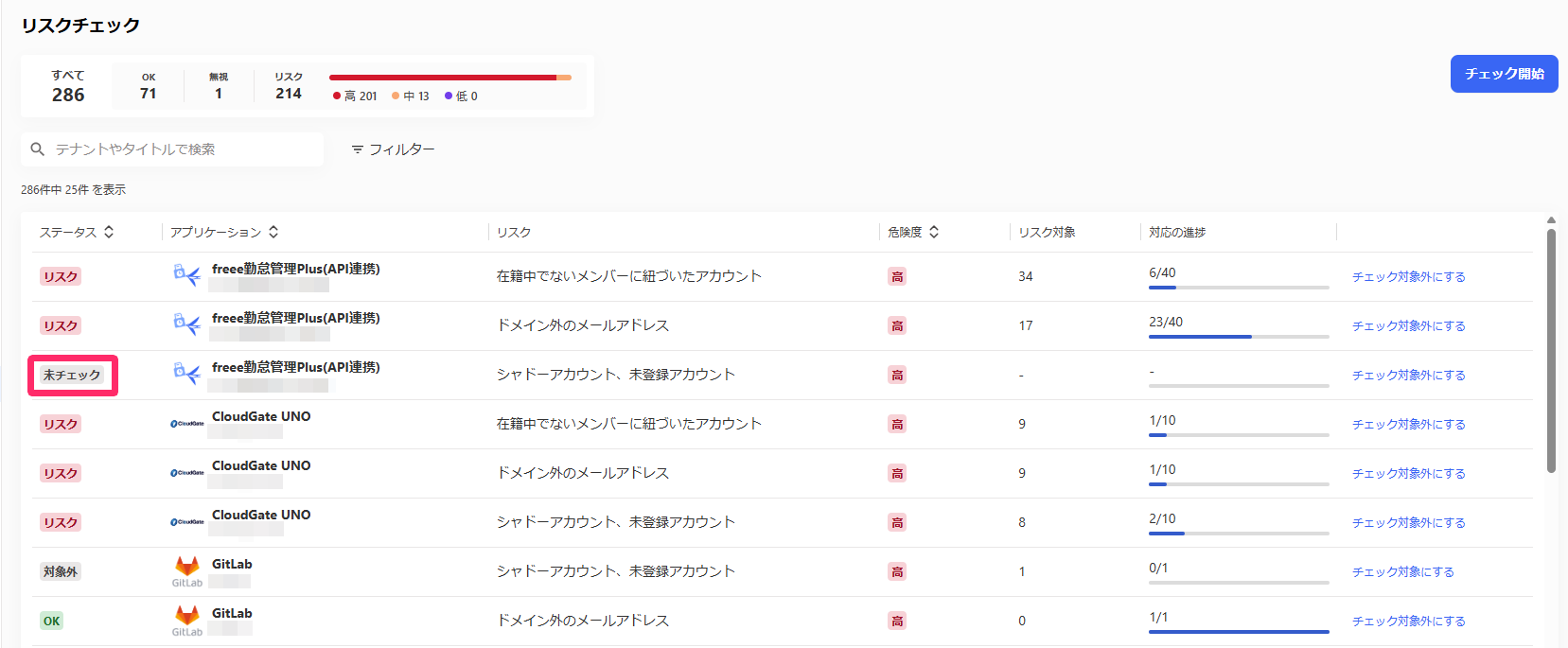This screenshot has height=648, width=1568.
Task: Click チェック対象にする in GitLab 対象外 row
Action: click(x=1402, y=571)
